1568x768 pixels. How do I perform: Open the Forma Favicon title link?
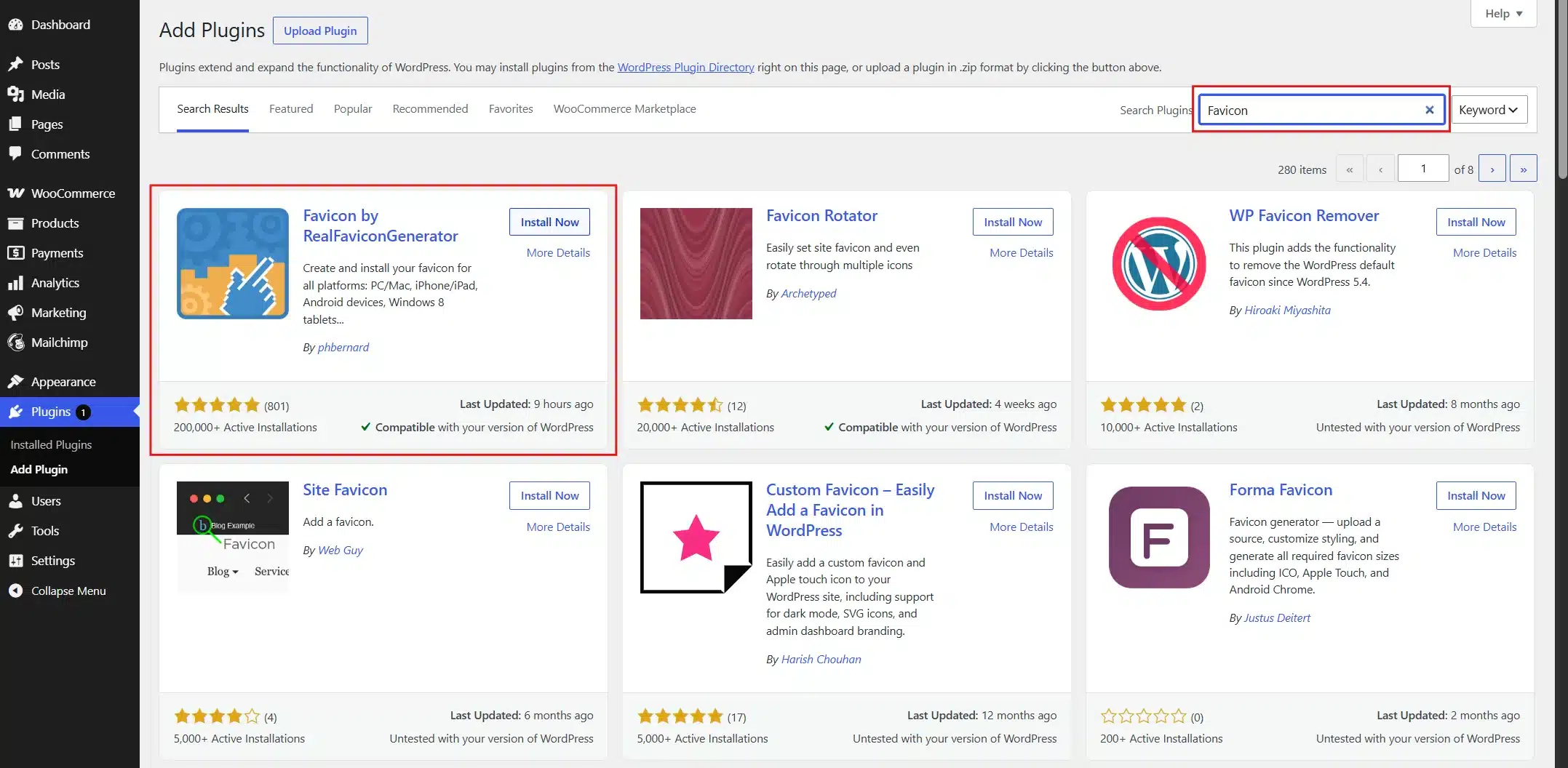(x=1281, y=489)
